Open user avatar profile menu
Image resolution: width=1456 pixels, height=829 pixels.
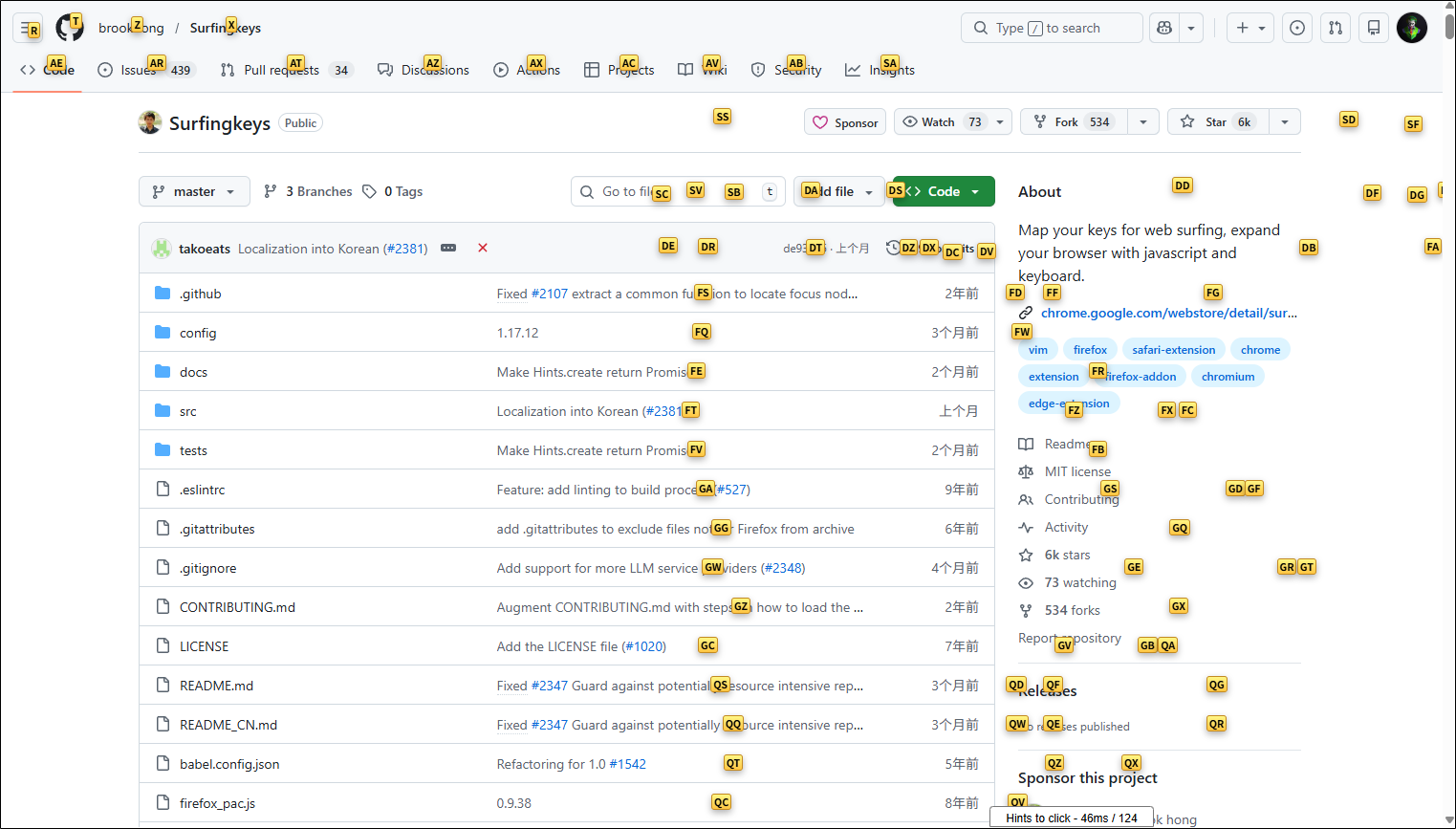[1411, 29]
